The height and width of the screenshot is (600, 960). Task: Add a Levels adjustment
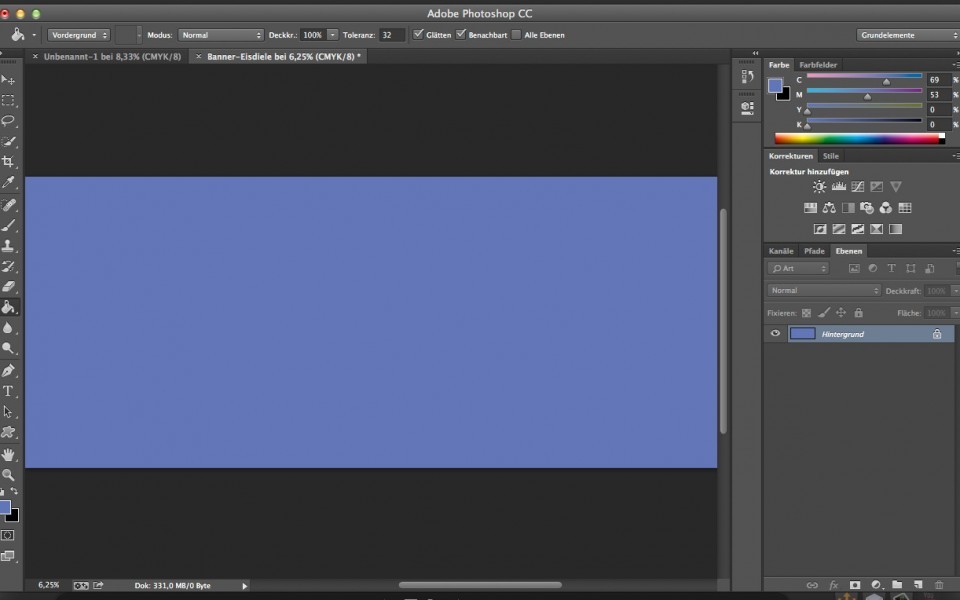tap(839, 187)
